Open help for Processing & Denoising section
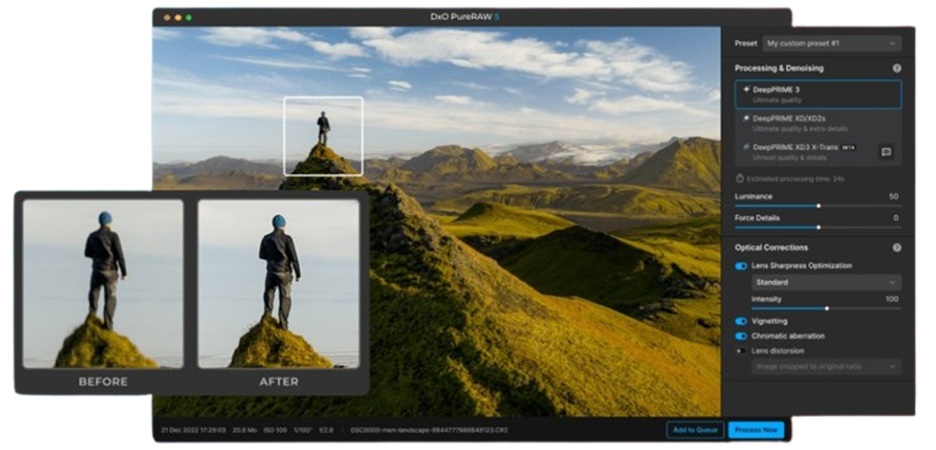 [x=896, y=68]
